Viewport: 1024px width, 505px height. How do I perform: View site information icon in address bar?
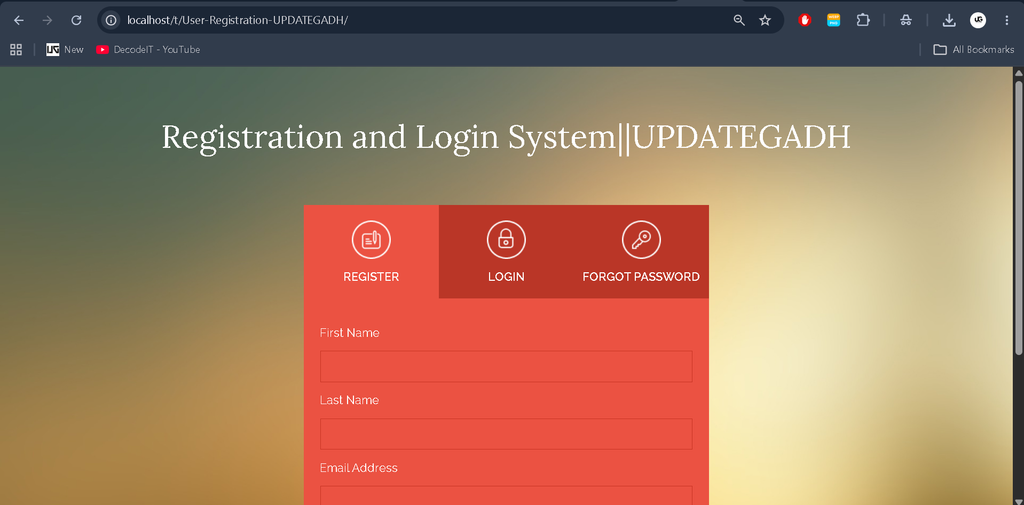coord(111,20)
